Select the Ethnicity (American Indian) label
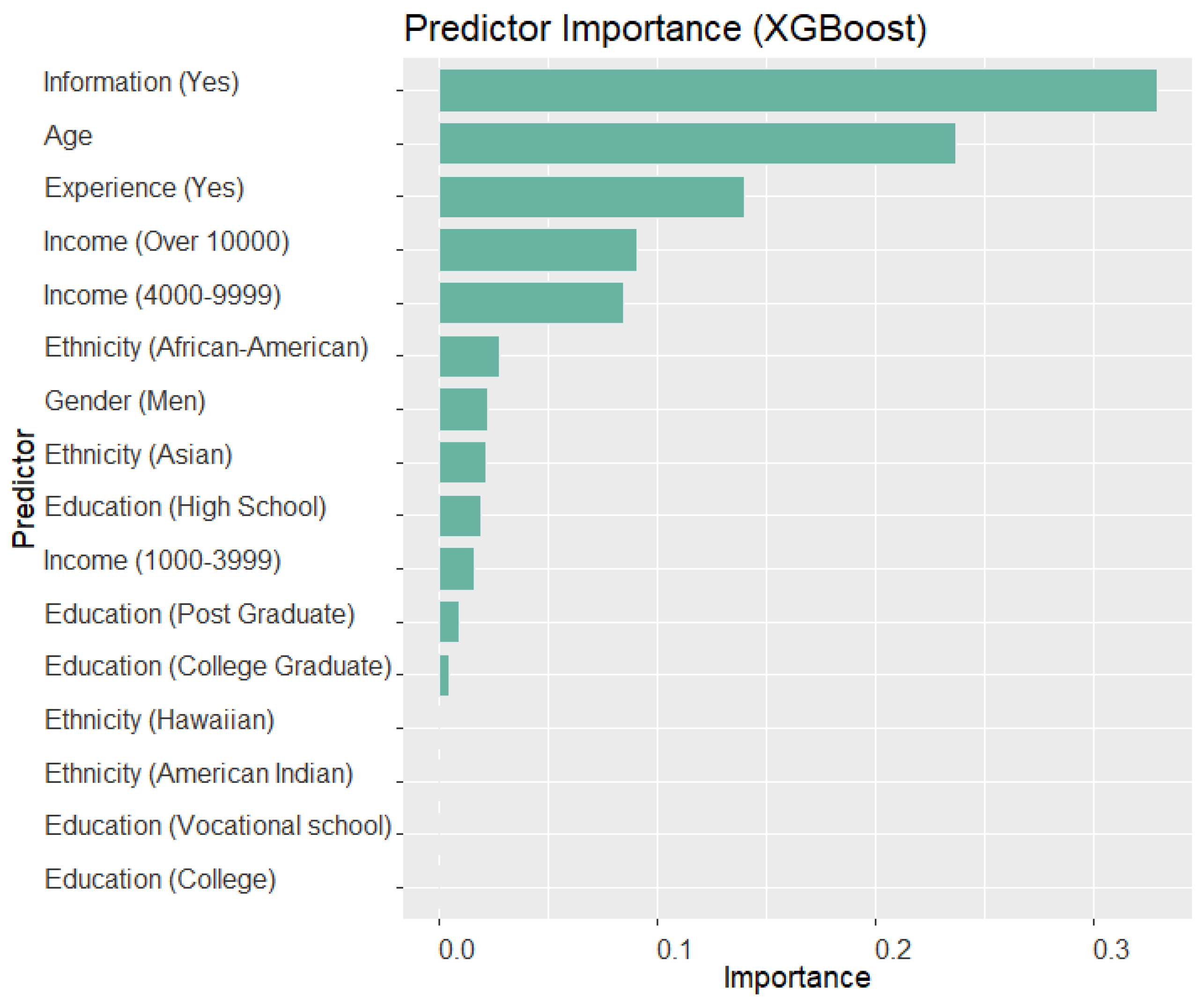 199,773
